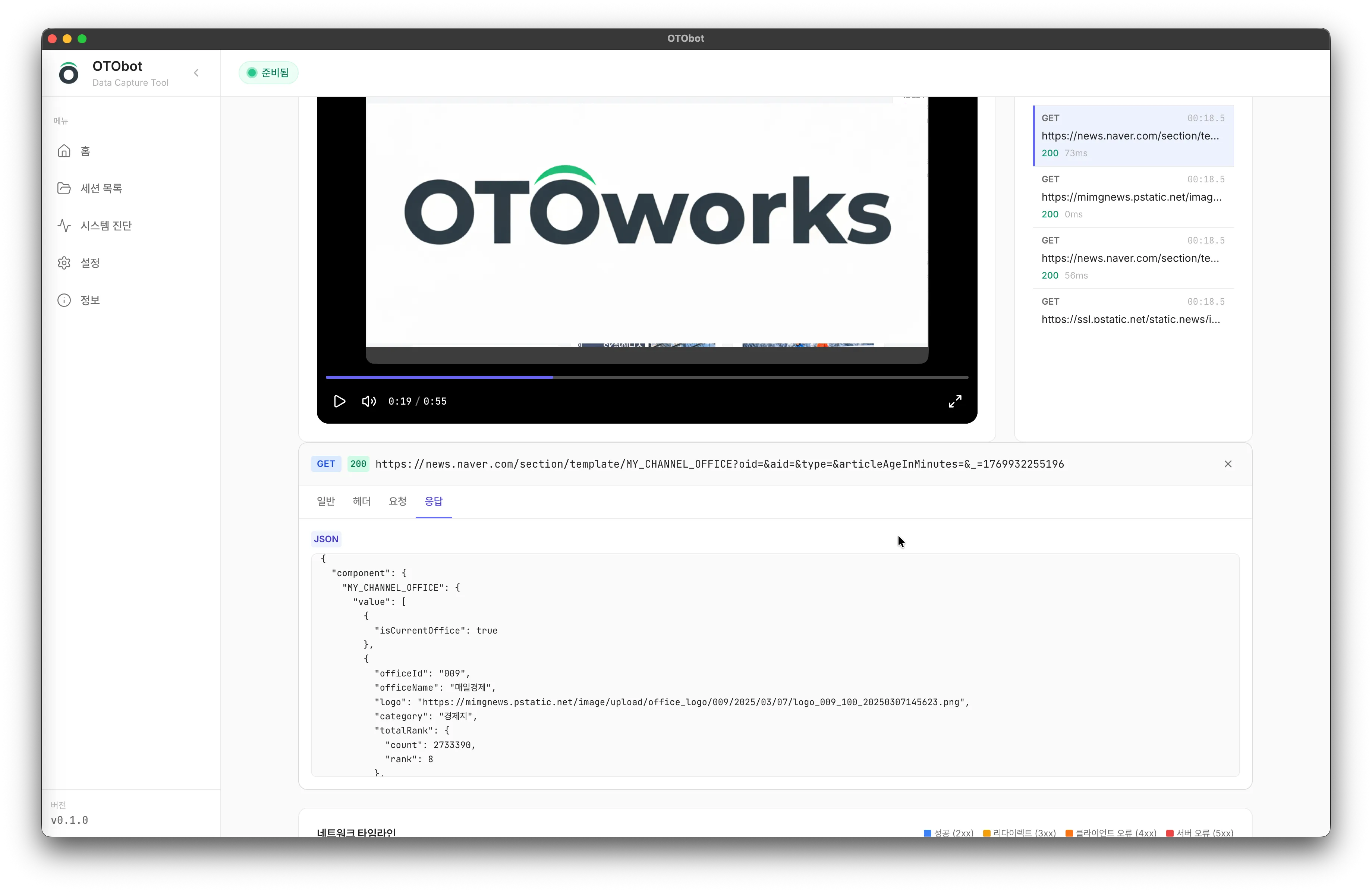Image resolution: width=1372 pixels, height=892 pixels.
Task: Enter fullscreen with the expand arrows icon
Action: [x=955, y=401]
